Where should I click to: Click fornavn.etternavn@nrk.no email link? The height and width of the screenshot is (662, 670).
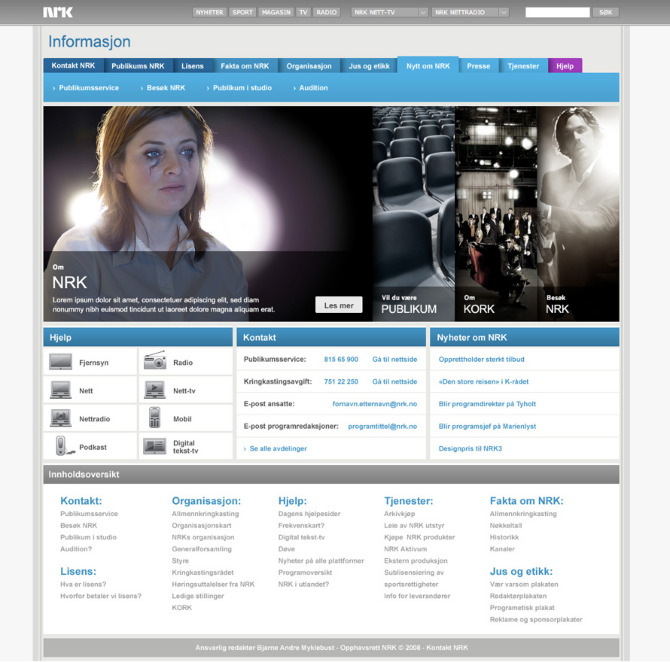375,403
